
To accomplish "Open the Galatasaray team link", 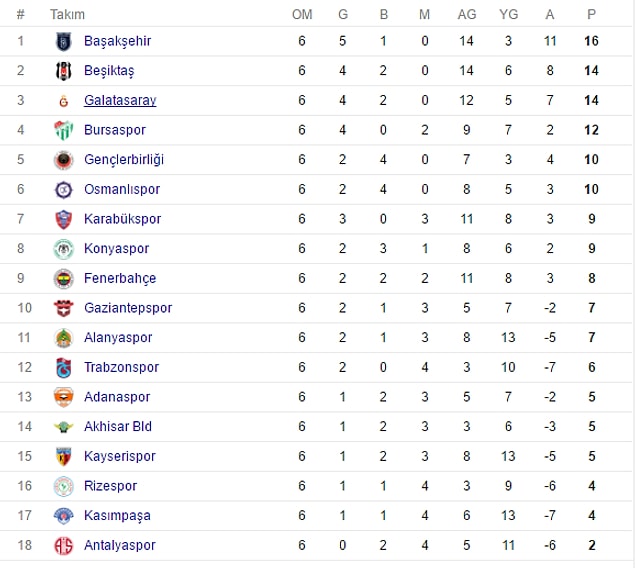I will [120, 100].
